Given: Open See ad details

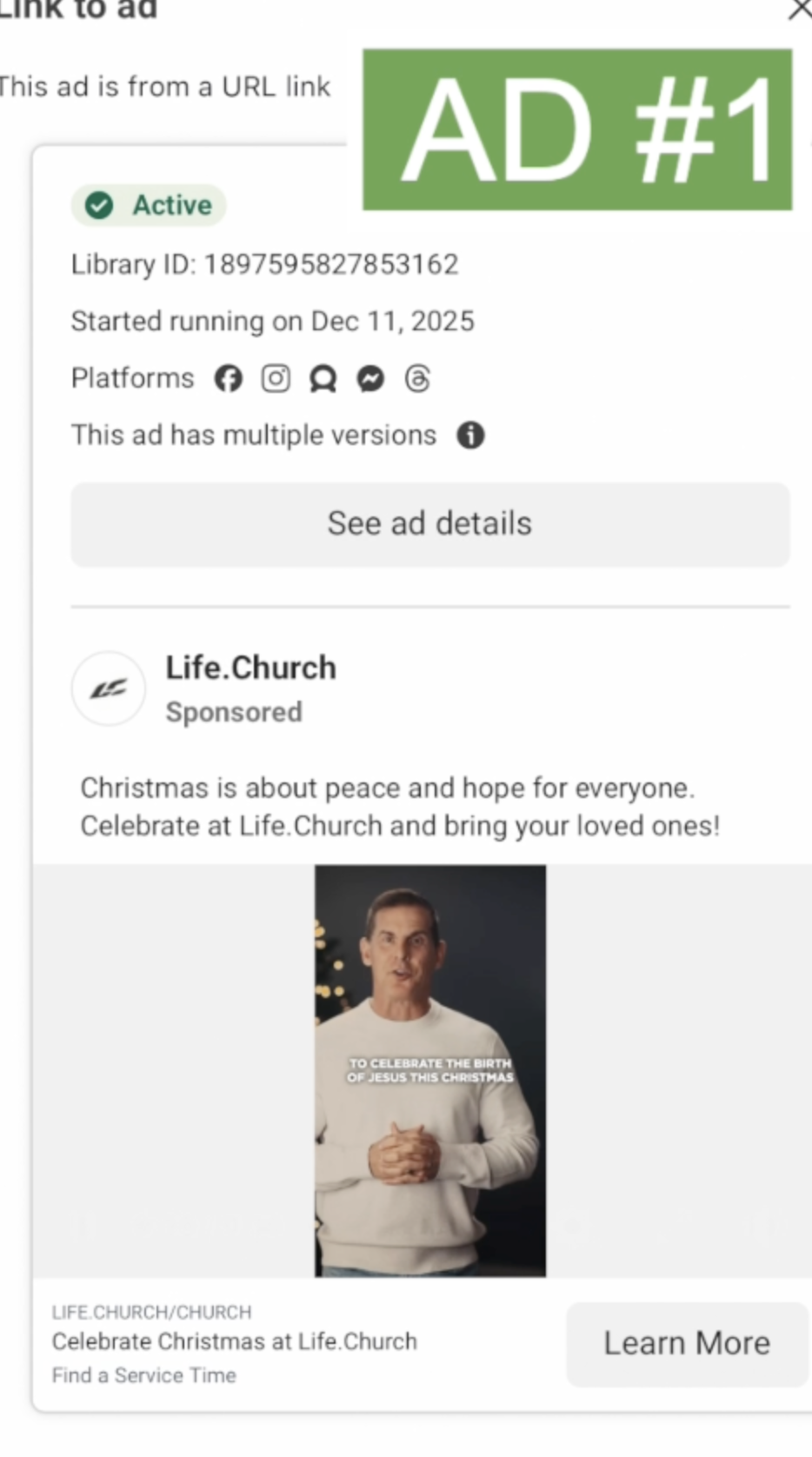Looking at the screenshot, I should [x=430, y=524].
